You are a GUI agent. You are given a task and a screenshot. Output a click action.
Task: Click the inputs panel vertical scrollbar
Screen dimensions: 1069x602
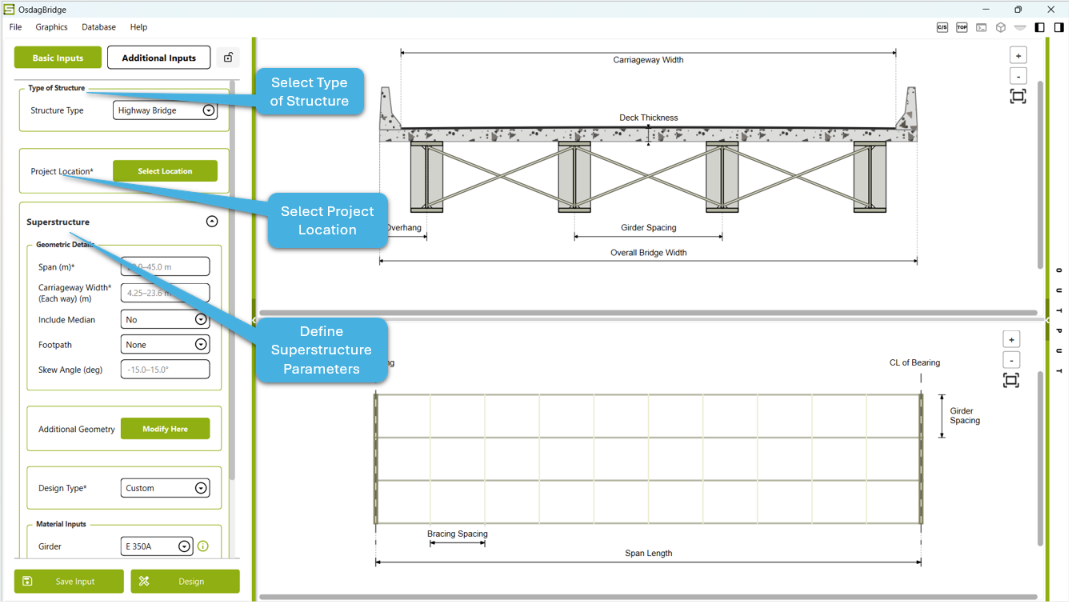point(232,280)
